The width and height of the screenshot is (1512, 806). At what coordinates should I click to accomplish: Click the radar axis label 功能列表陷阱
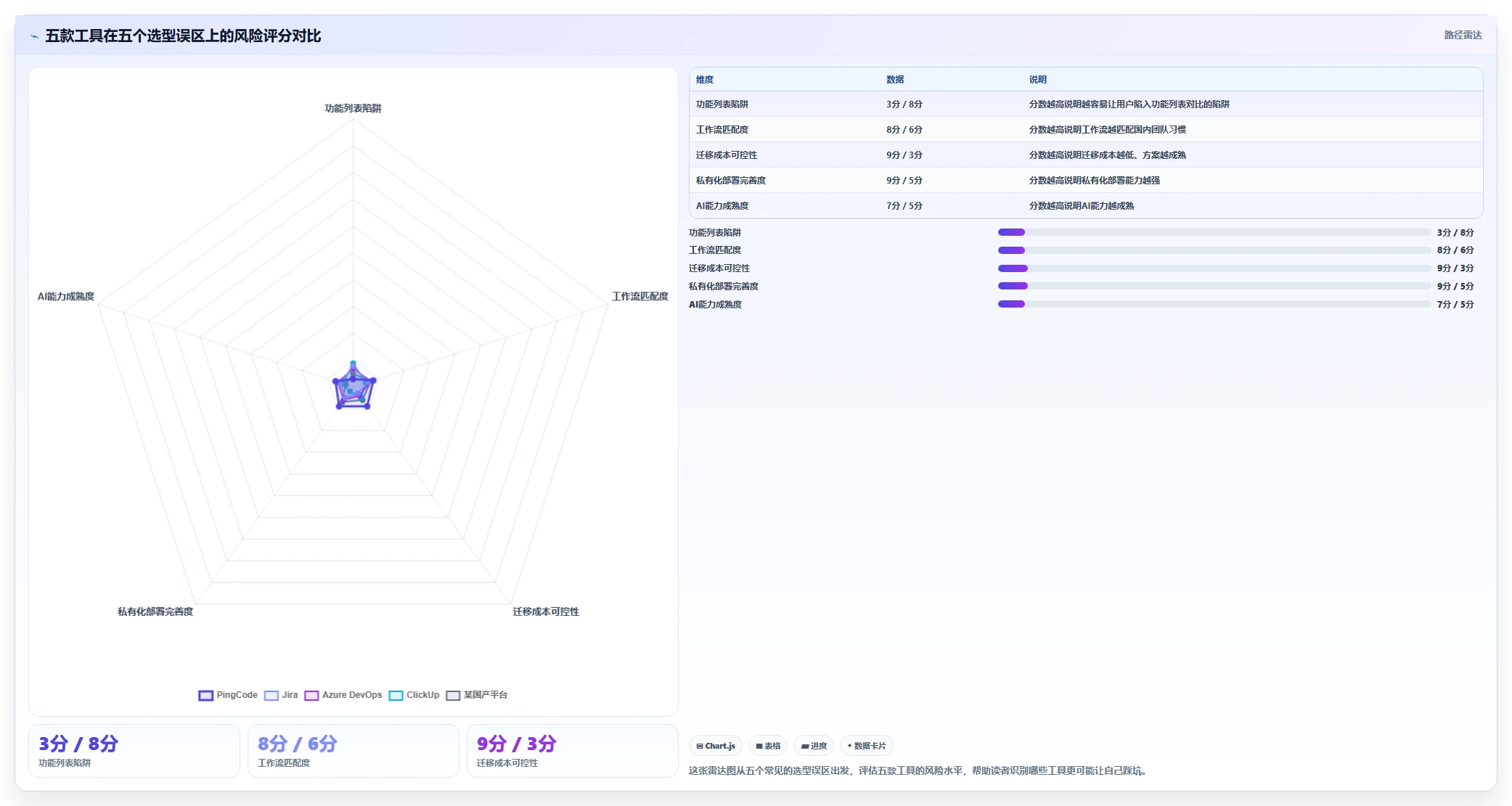coord(354,108)
